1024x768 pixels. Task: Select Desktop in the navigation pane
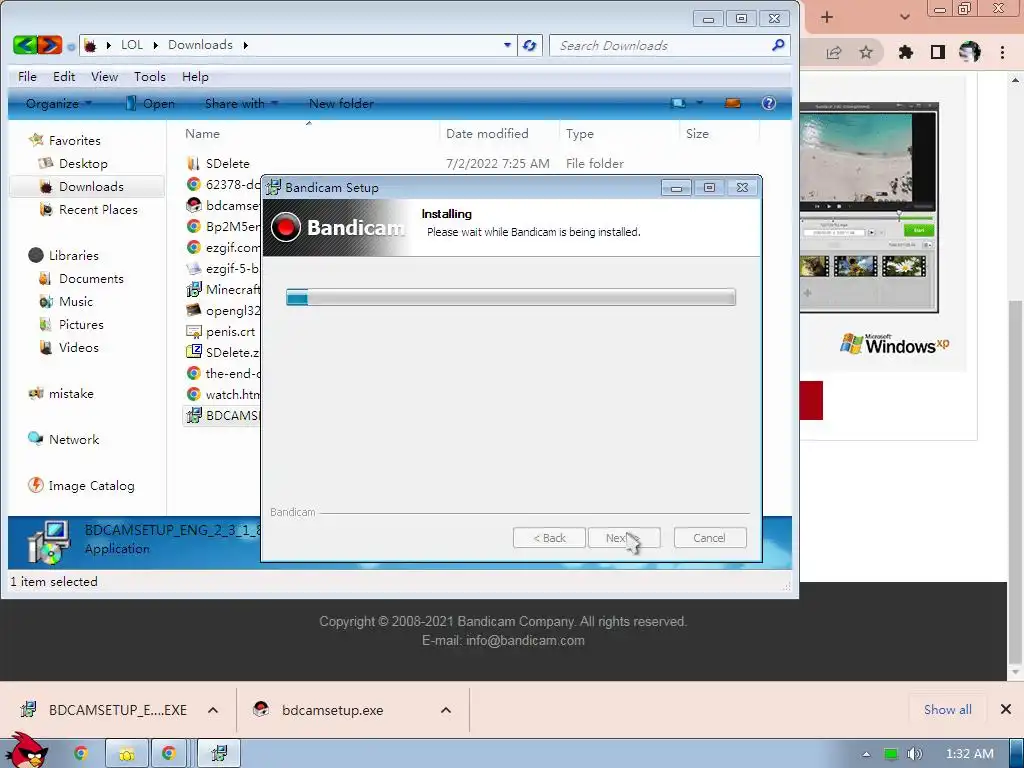coord(83,163)
